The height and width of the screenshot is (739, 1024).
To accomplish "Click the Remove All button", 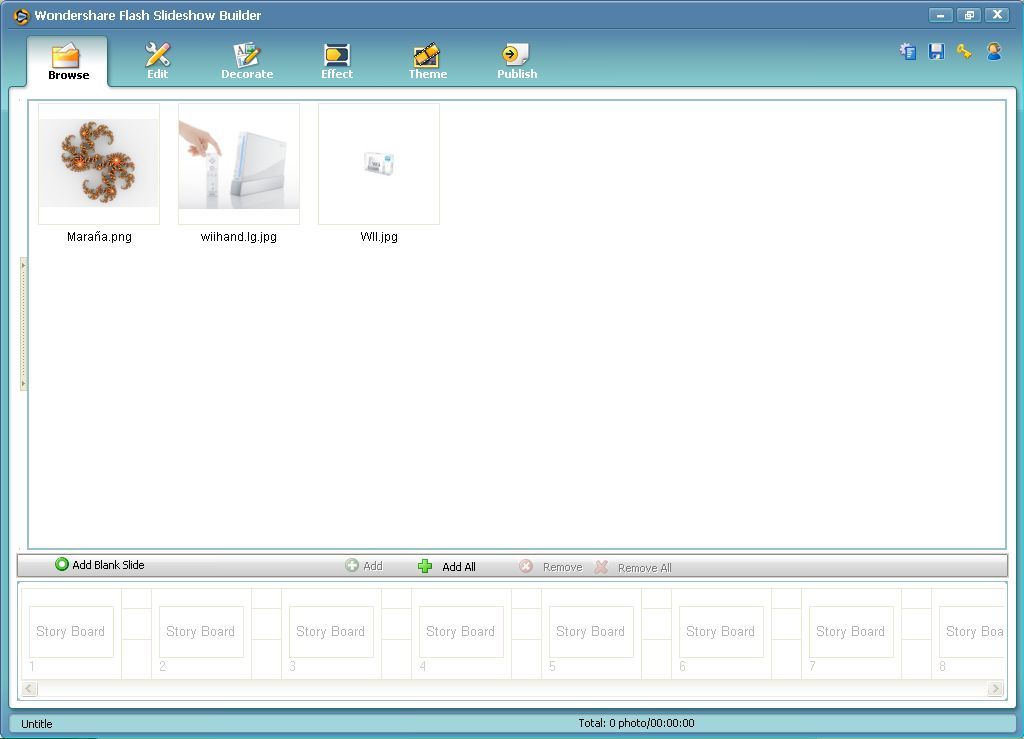I will click(633, 567).
